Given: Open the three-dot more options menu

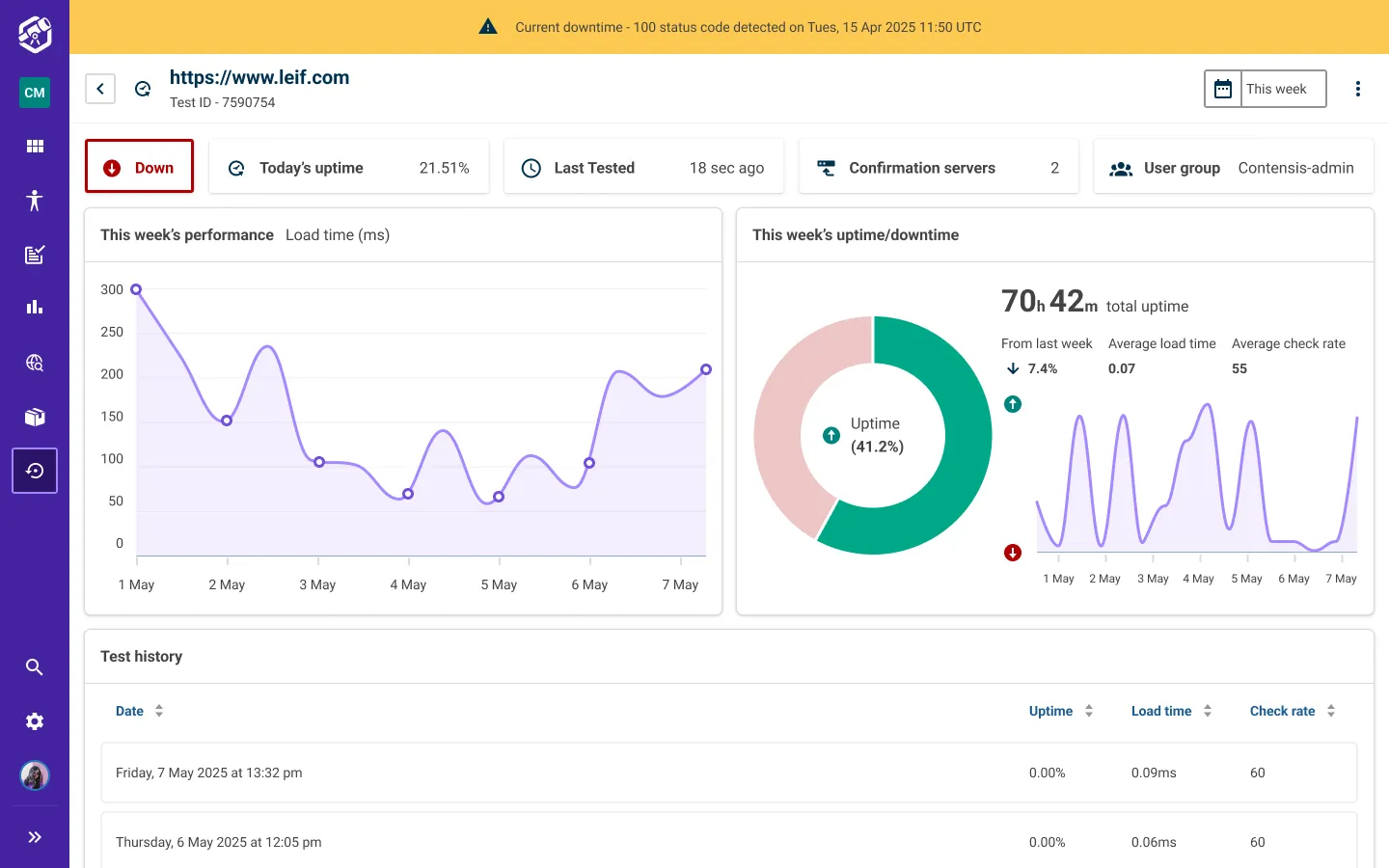Looking at the screenshot, I should click(1358, 89).
